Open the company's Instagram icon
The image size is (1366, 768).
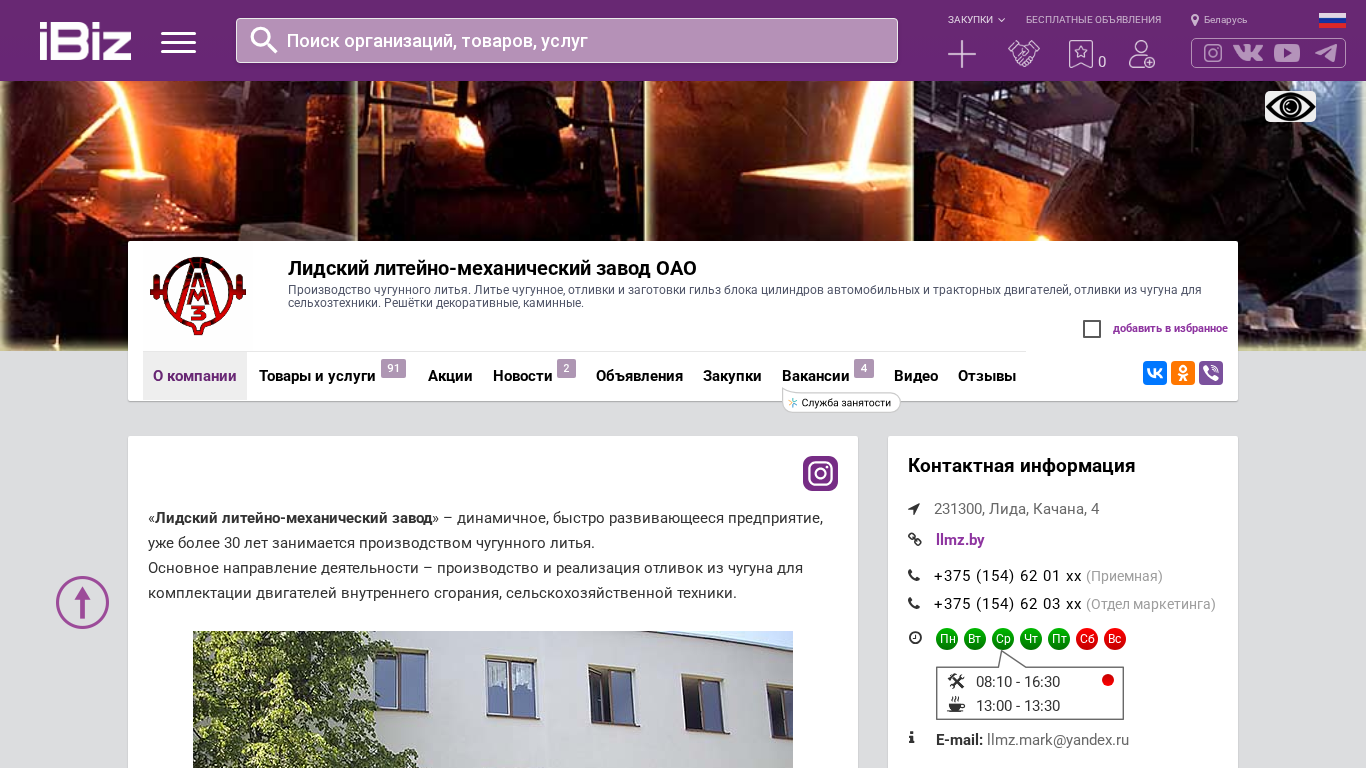[820, 473]
